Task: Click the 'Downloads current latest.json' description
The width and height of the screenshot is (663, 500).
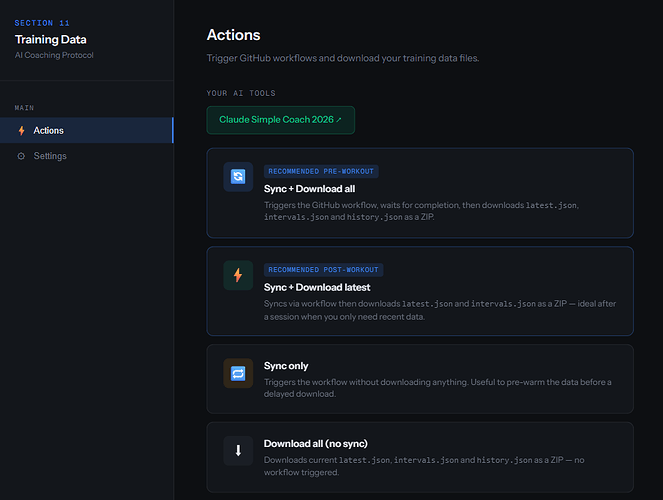Action: (424, 466)
